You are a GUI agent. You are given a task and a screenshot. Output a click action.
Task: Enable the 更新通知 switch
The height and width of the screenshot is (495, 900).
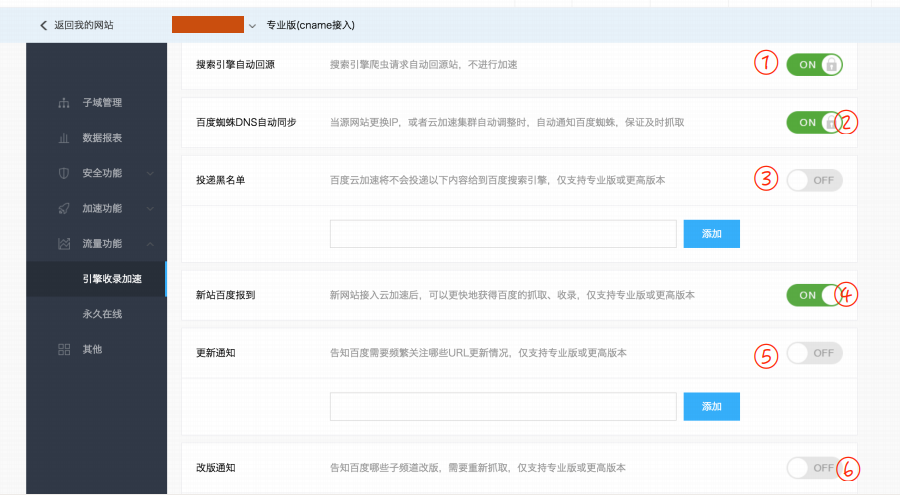pyautogui.click(x=814, y=353)
